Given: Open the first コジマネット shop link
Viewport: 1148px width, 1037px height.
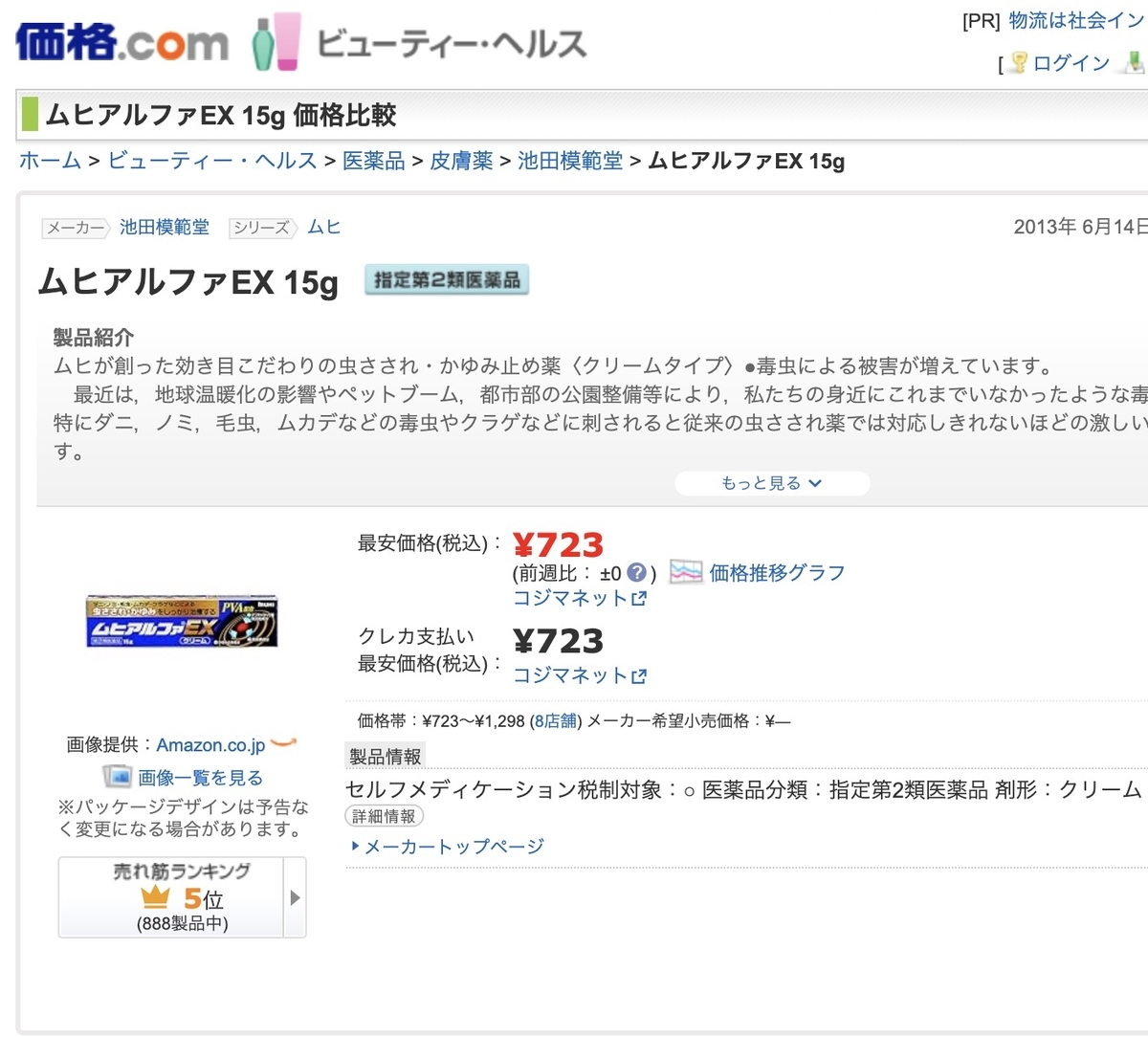Looking at the screenshot, I should [x=580, y=598].
